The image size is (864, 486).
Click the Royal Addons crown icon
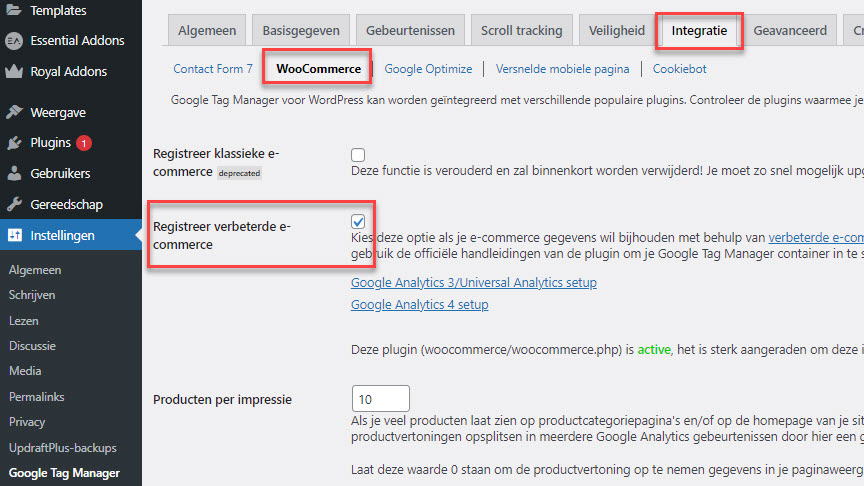point(14,72)
